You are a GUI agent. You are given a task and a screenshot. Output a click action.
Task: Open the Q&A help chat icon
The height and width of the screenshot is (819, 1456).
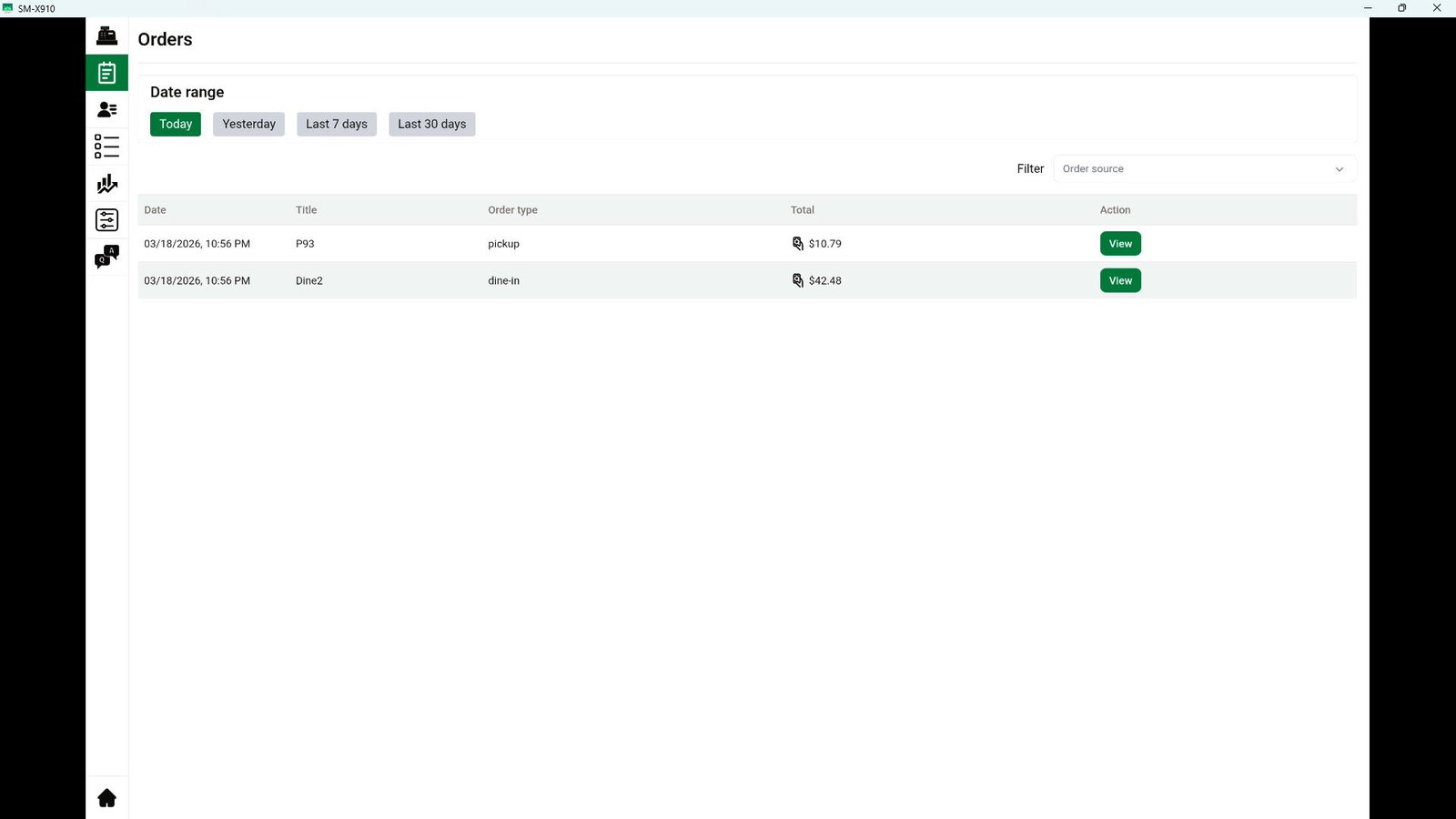tap(106, 258)
